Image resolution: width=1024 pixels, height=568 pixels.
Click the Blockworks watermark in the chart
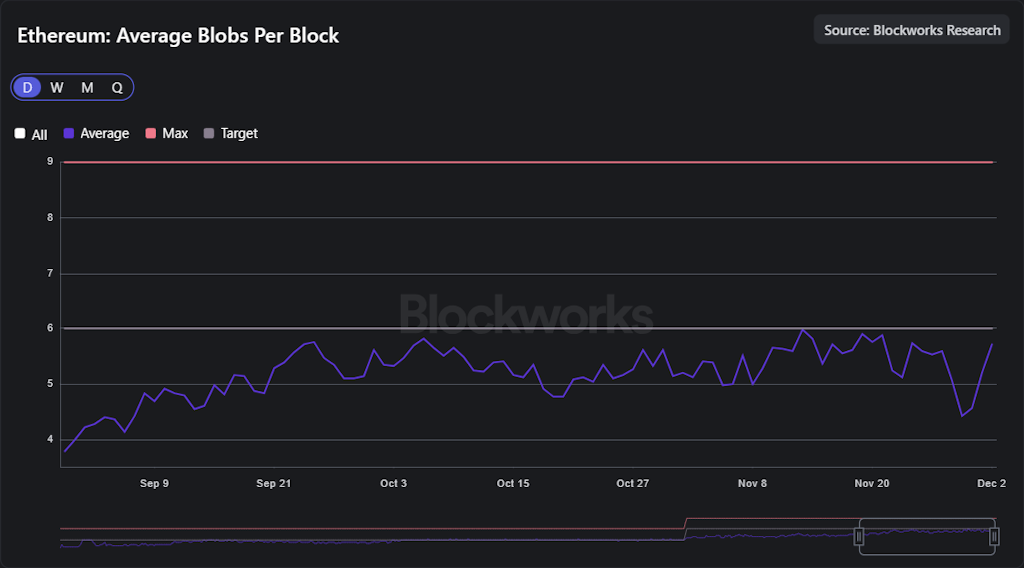pyautogui.click(x=527, y=313)
